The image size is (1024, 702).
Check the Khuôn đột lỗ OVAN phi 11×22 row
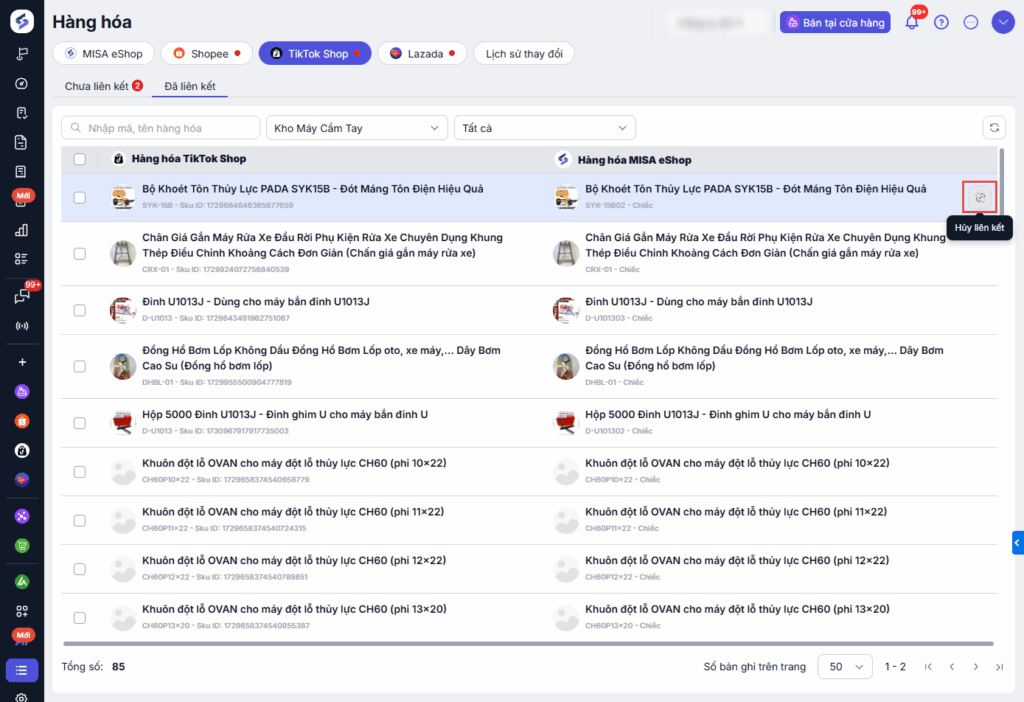coord(80,520)
